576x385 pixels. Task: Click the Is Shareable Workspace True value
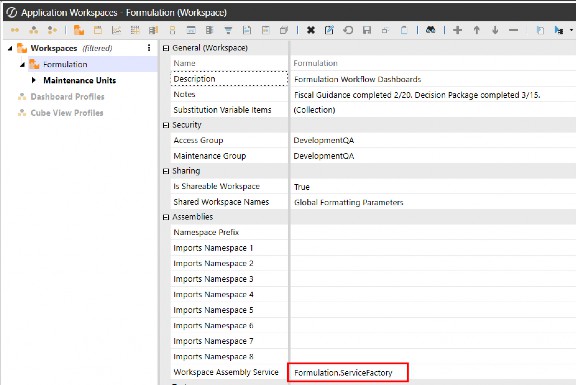tap(433, 187)
